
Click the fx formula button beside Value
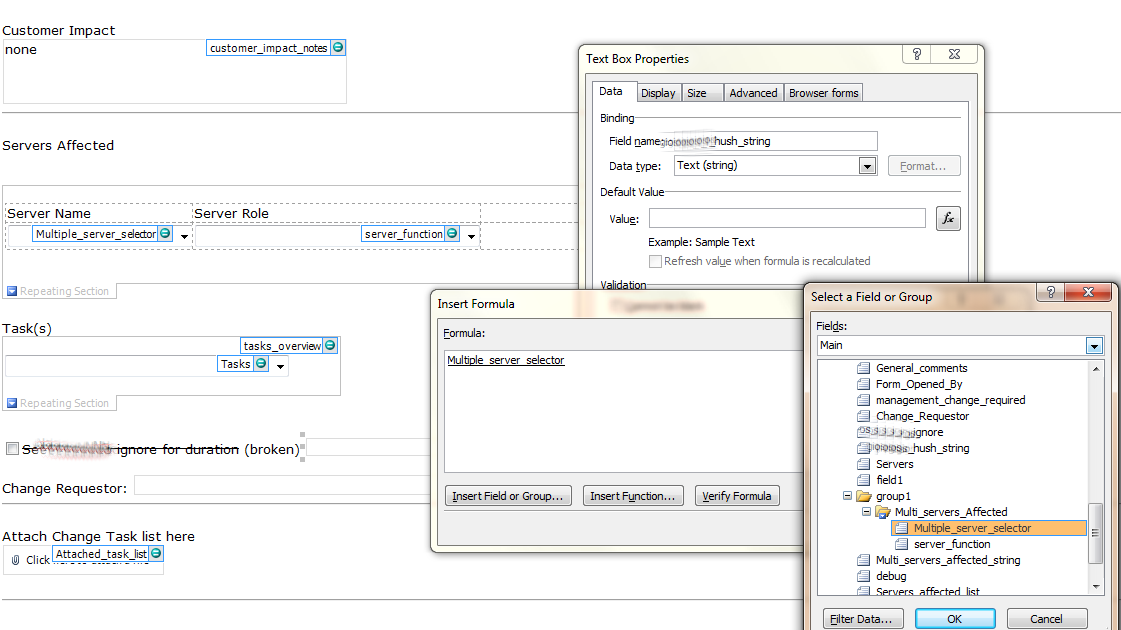coord(948,218)
